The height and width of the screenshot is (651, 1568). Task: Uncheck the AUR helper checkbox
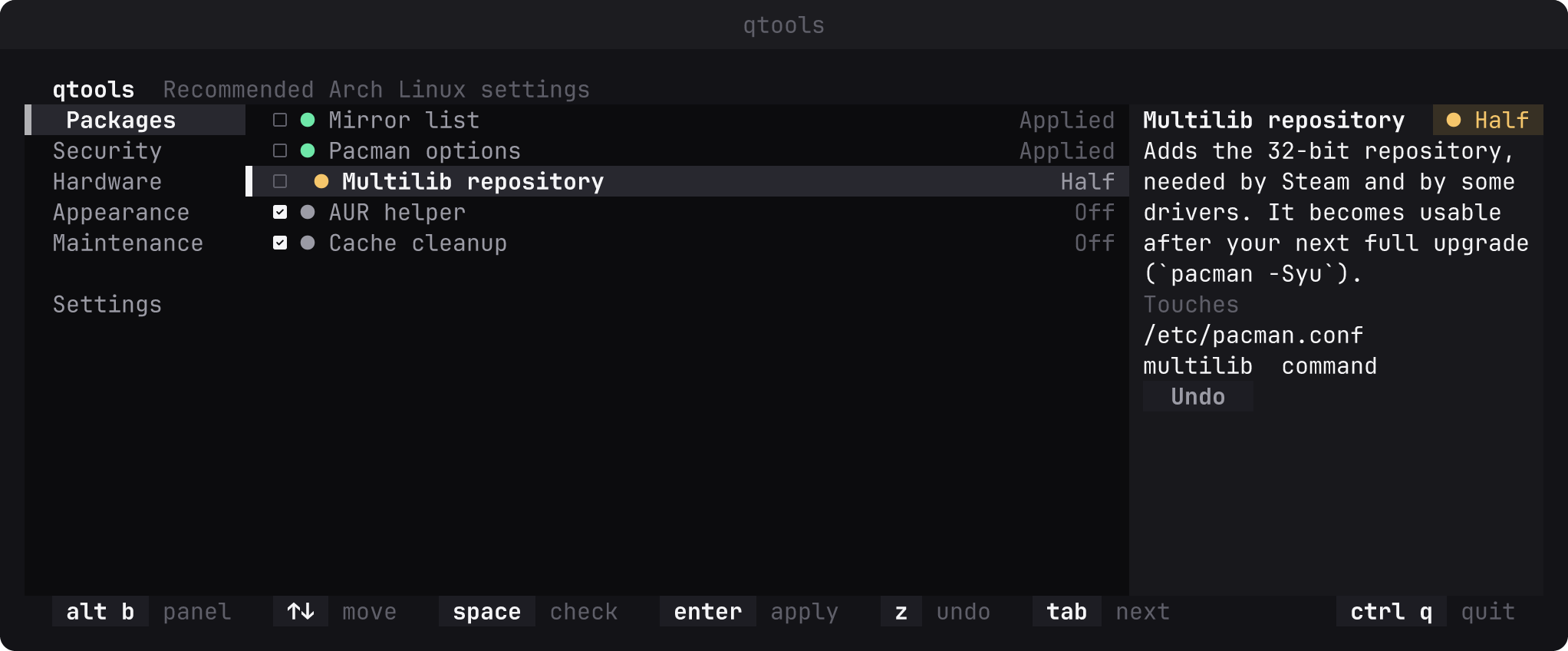[280, 212]
